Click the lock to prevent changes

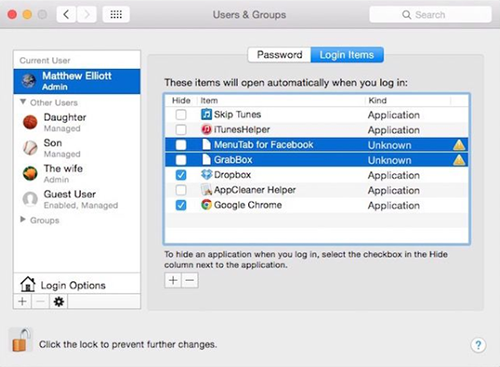click(x=21, y=340)
